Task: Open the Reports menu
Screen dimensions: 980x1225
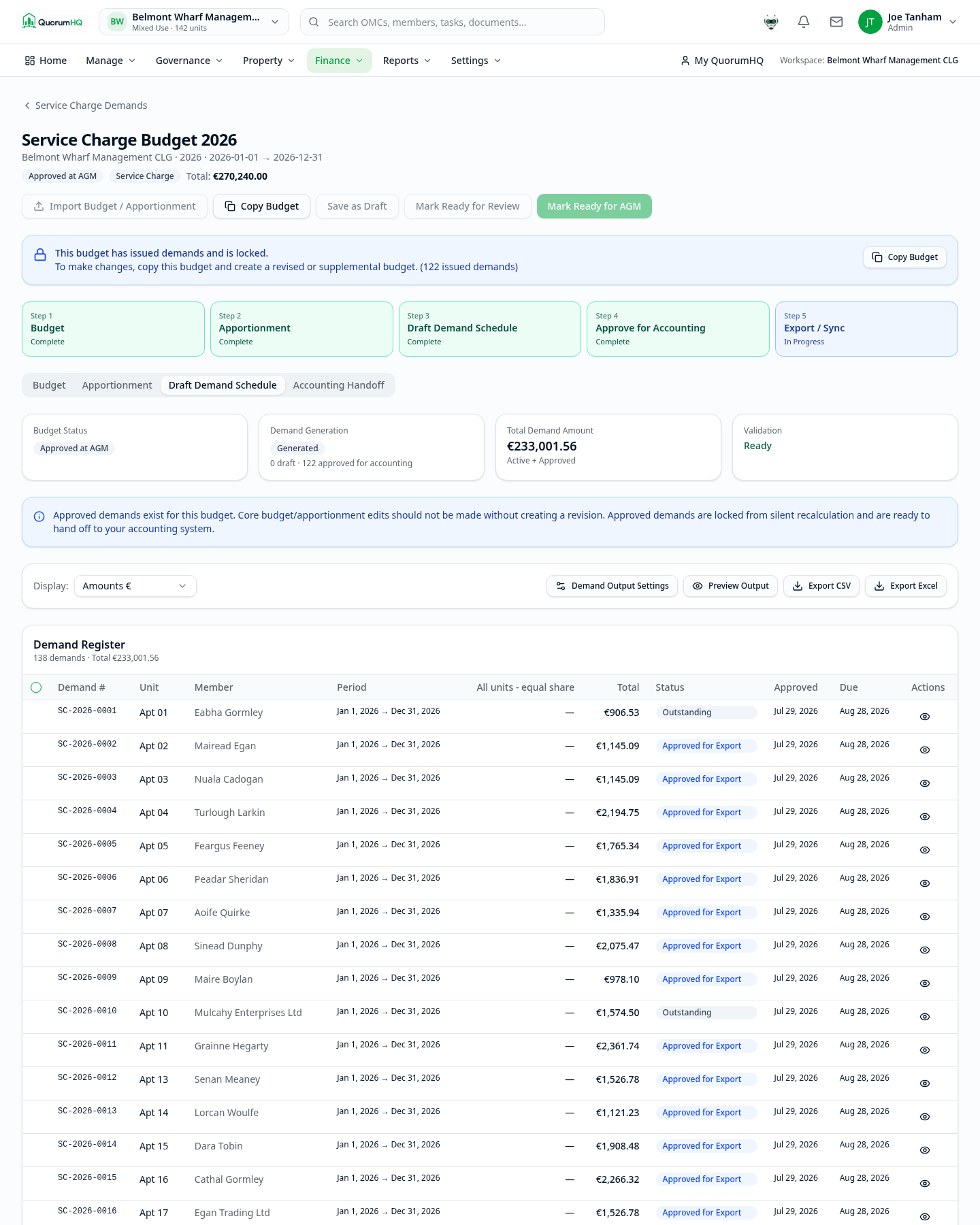Action: [407, 61]
